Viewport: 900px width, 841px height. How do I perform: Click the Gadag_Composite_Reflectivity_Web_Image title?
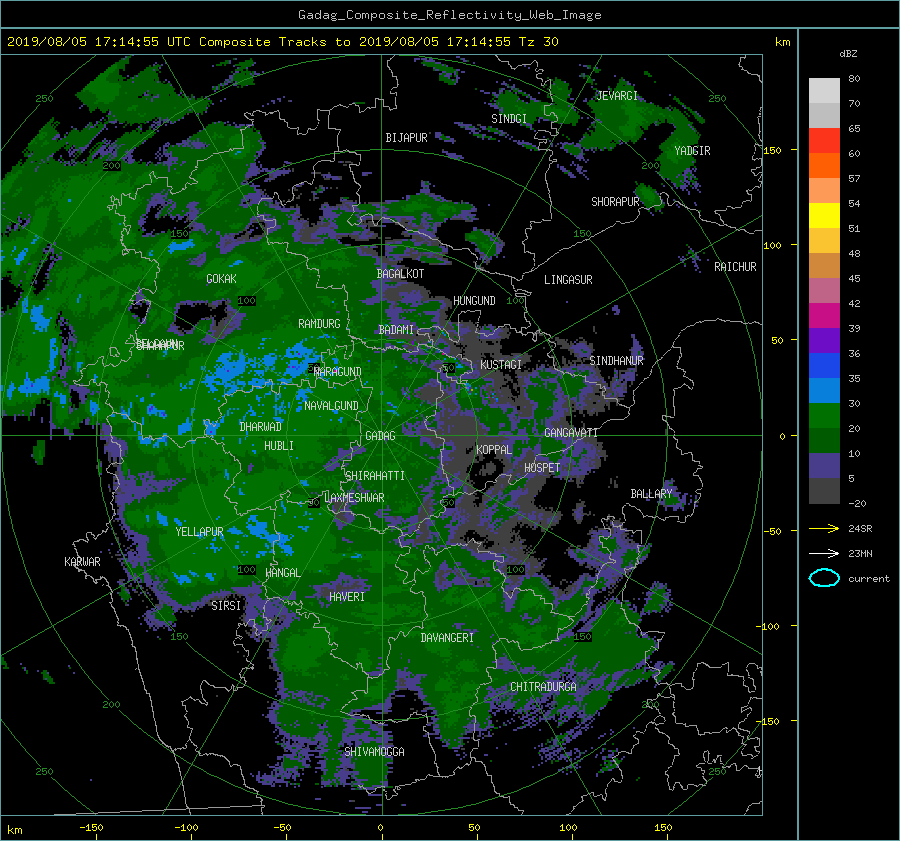point(449,15)
